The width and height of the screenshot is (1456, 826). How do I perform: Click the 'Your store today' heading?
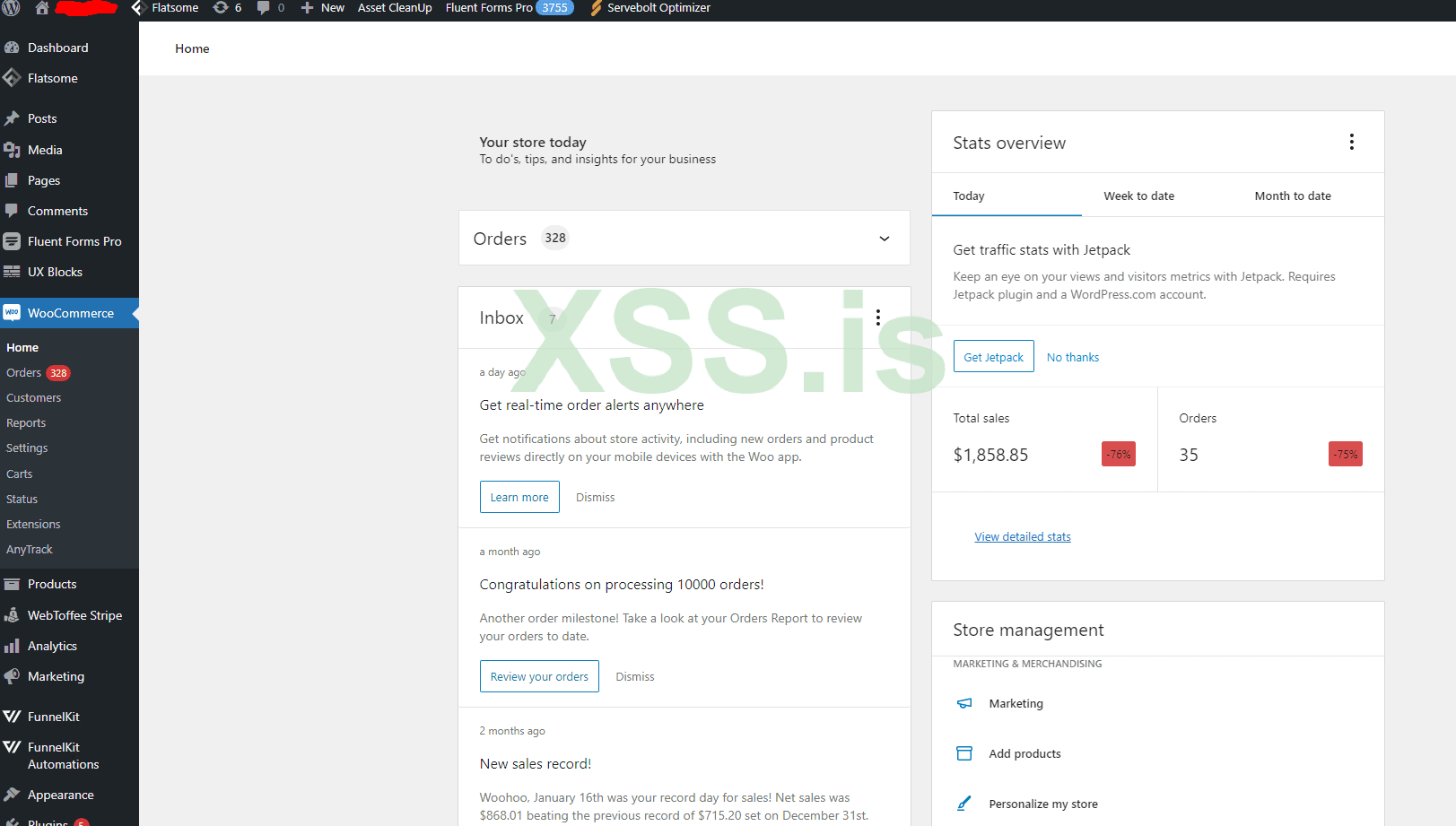point(533,142)
